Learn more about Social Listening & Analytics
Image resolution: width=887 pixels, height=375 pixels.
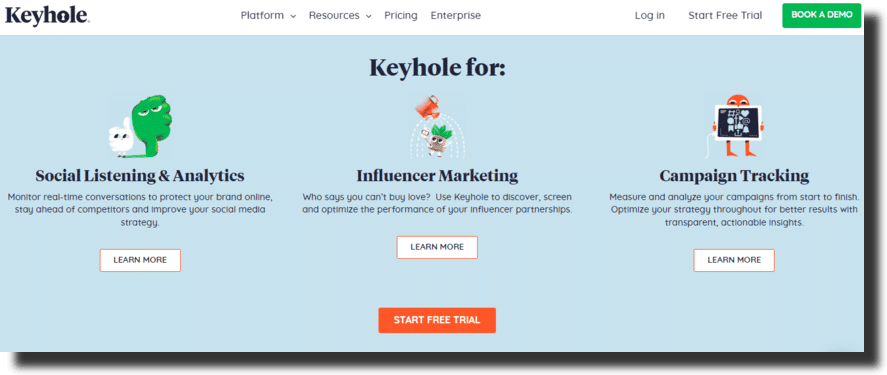click(x=140, y=260)
